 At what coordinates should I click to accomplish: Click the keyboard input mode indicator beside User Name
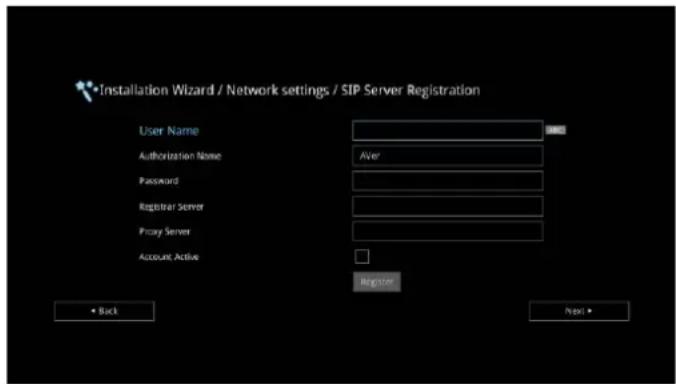click(x=556, y=130)
